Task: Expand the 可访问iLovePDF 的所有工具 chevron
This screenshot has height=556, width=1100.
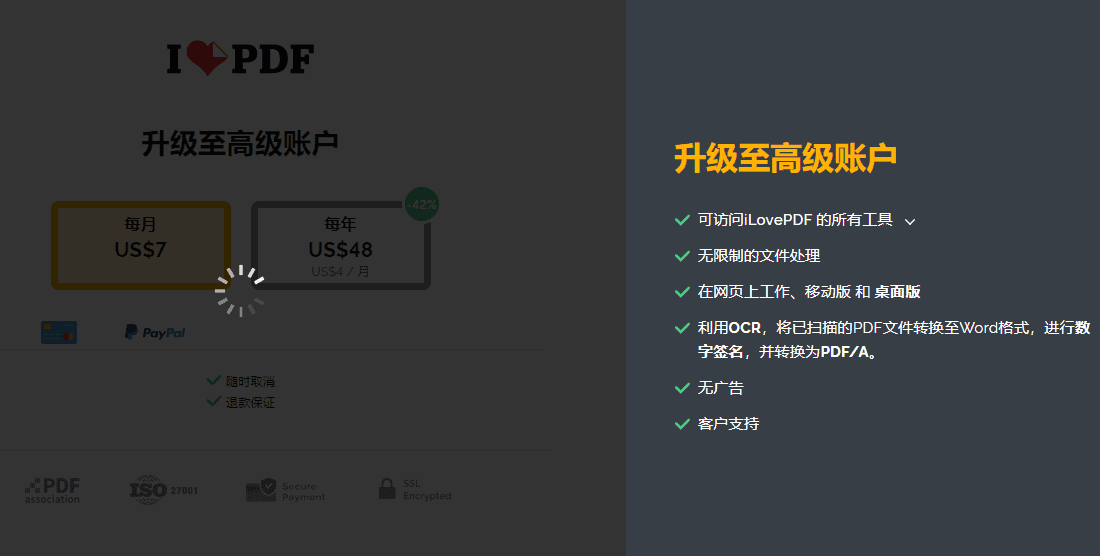Action: tap(910, 222)
